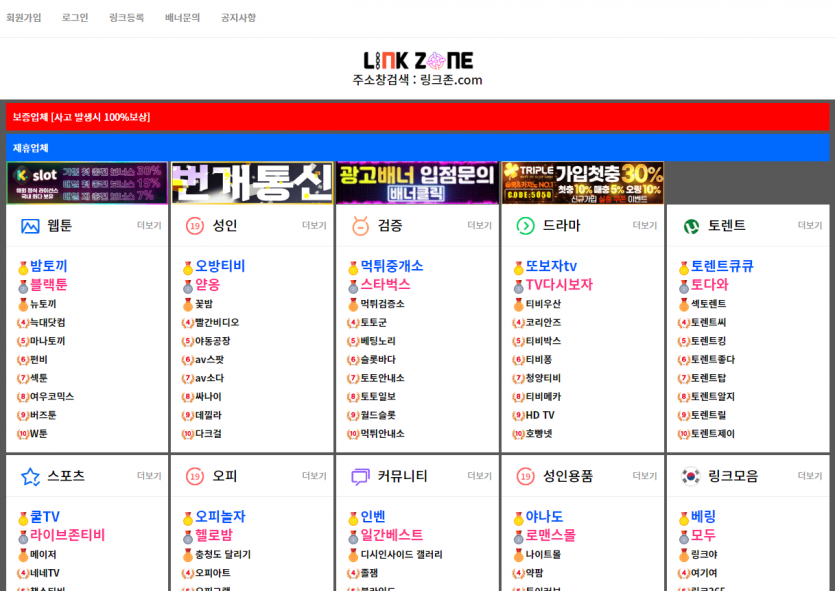
Task: Click the blue 제휴업체 bar
Action: click(x=418, y=148)
